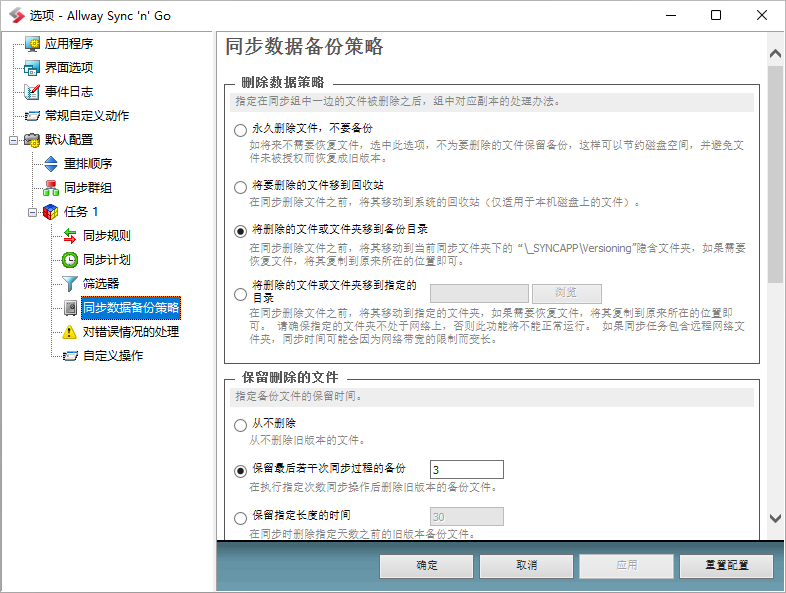Click the 事件日志 notepad icon

[32, 92]
